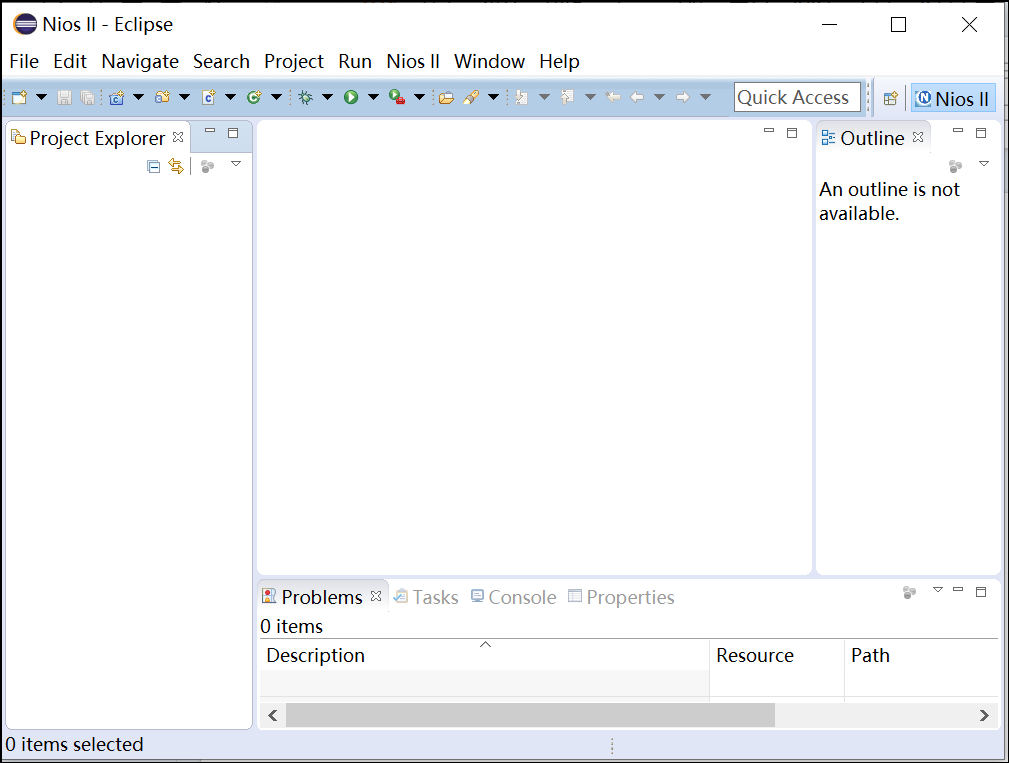The image size is (1009, 763).
Task: Click the Forward navigation arrow icon
Action: click(x=683, y=97)
